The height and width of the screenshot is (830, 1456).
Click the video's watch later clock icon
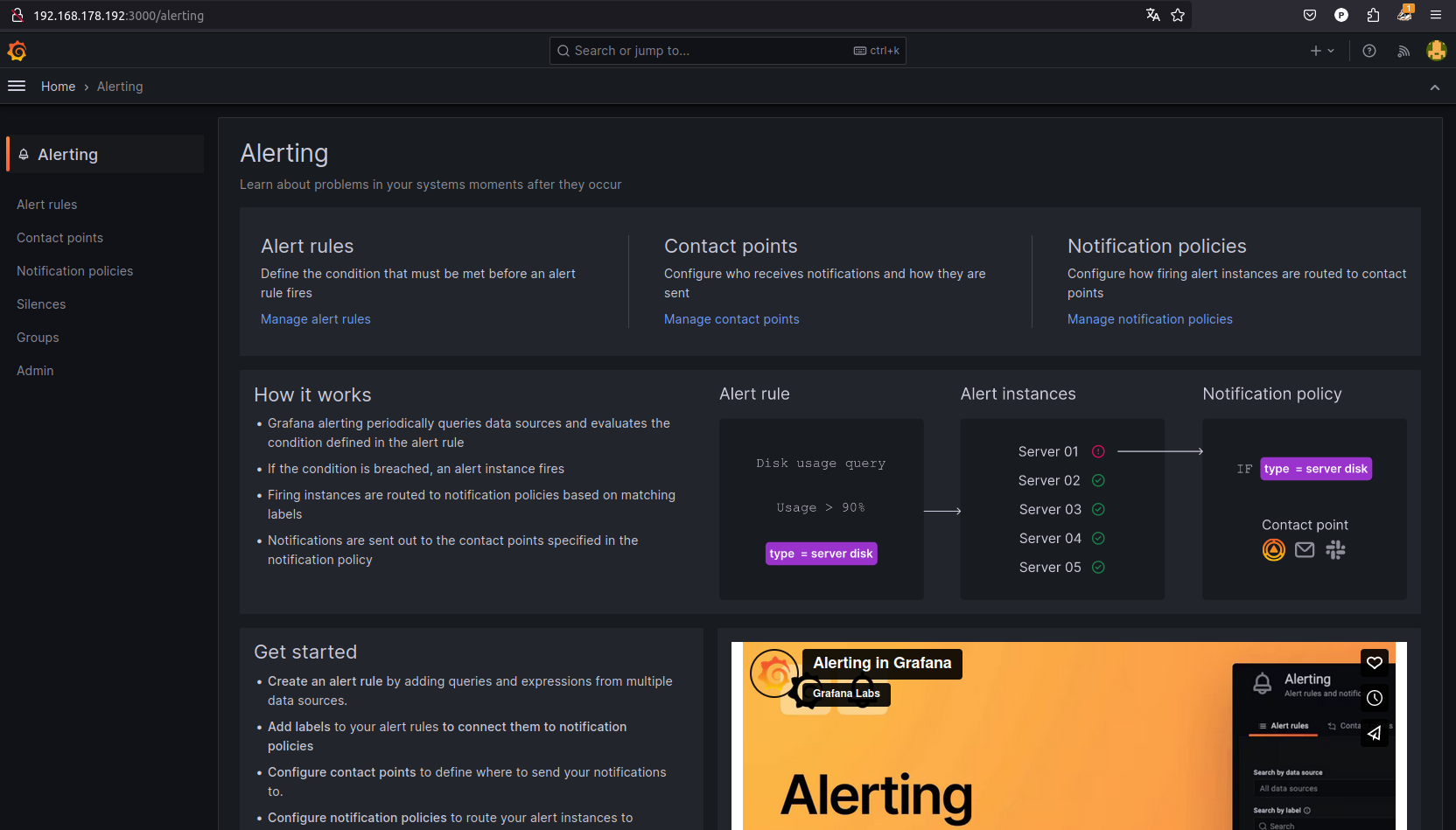coord(1375,698)
